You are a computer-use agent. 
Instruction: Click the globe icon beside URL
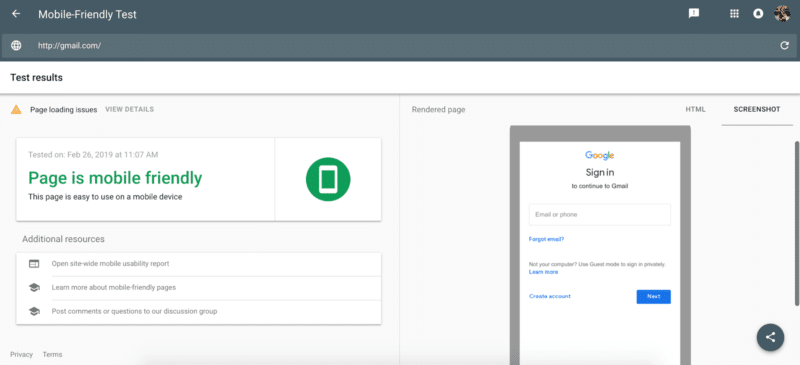coord(16,45)
